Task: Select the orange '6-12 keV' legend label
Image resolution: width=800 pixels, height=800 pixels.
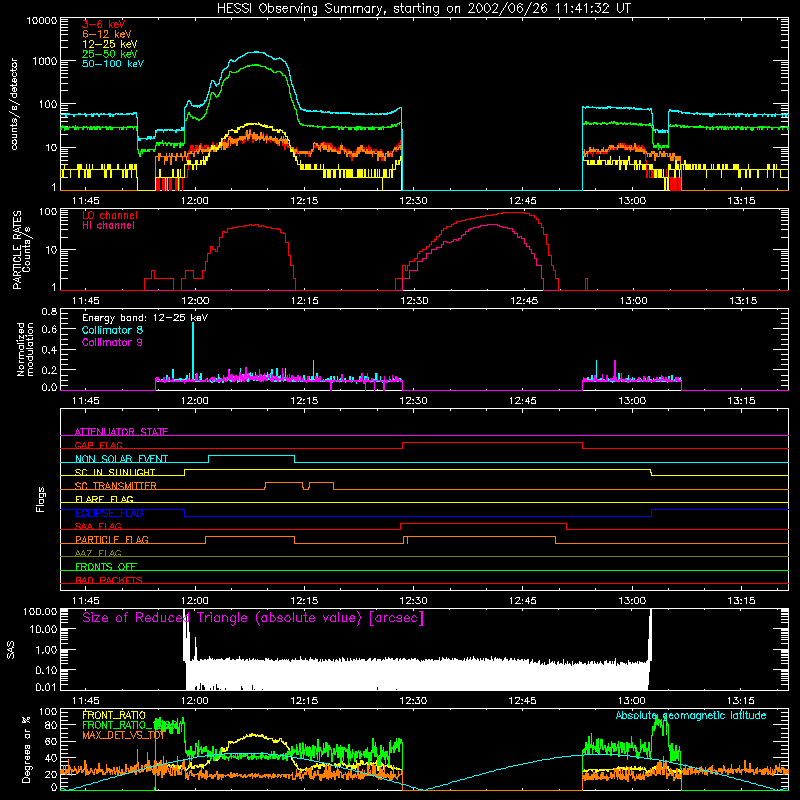Action: click(107, 34)
